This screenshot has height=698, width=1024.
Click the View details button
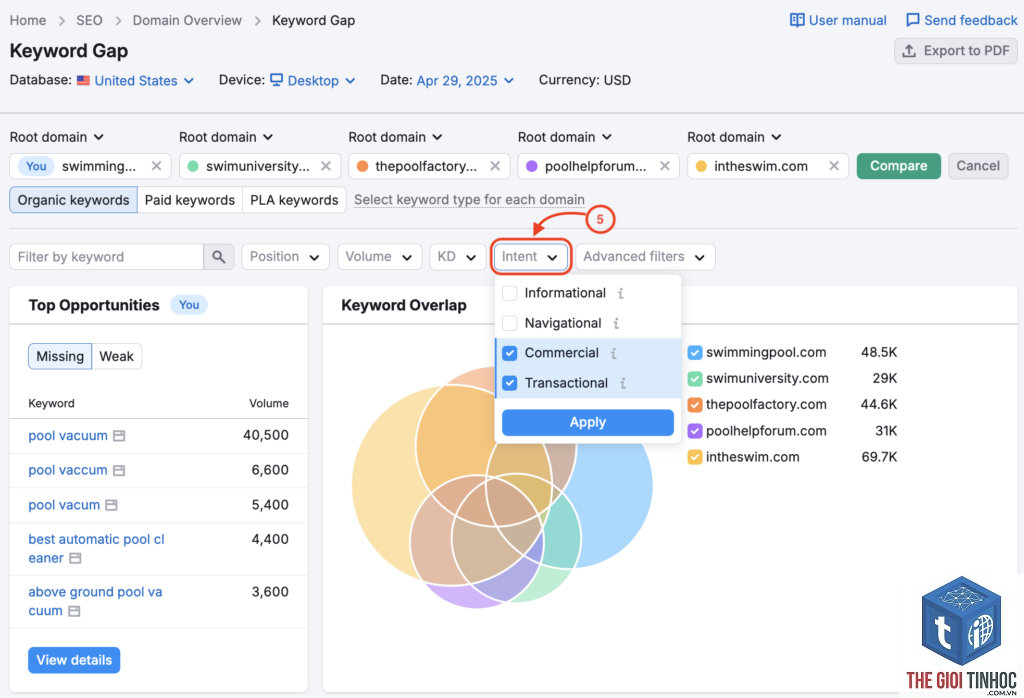click(74, 660)
